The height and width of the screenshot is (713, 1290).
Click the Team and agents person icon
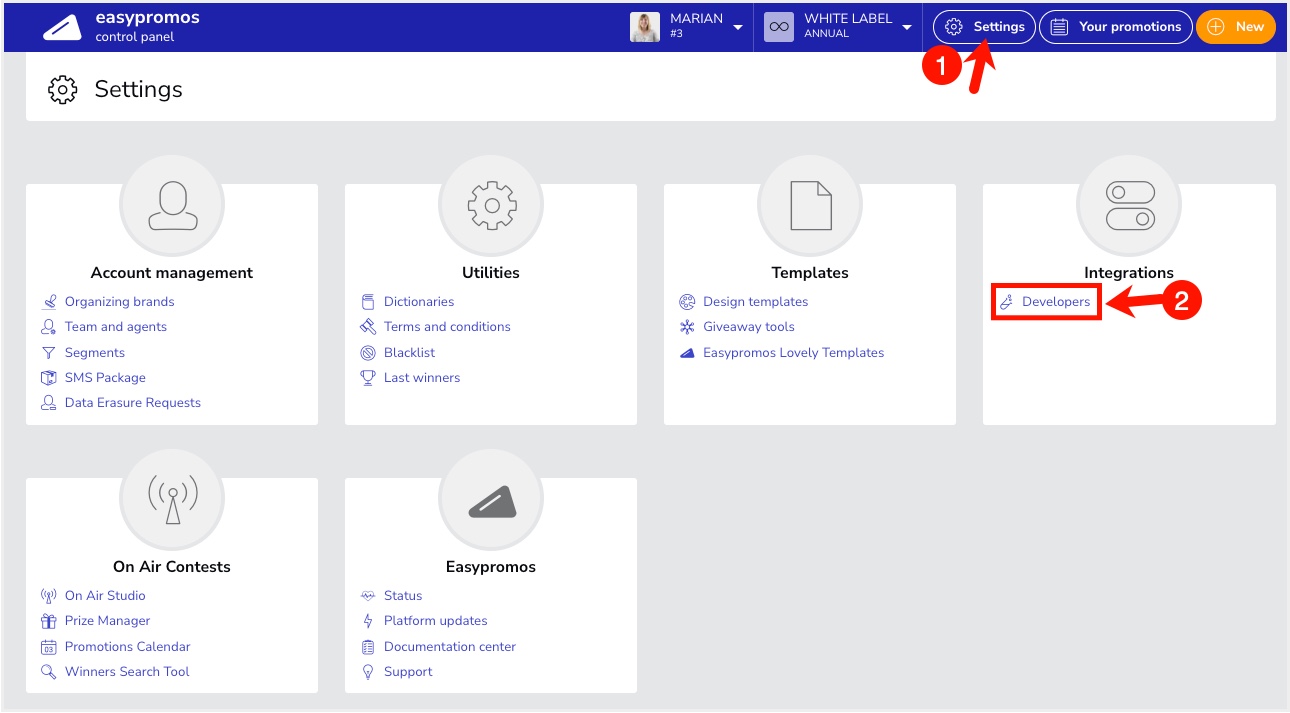48,327
